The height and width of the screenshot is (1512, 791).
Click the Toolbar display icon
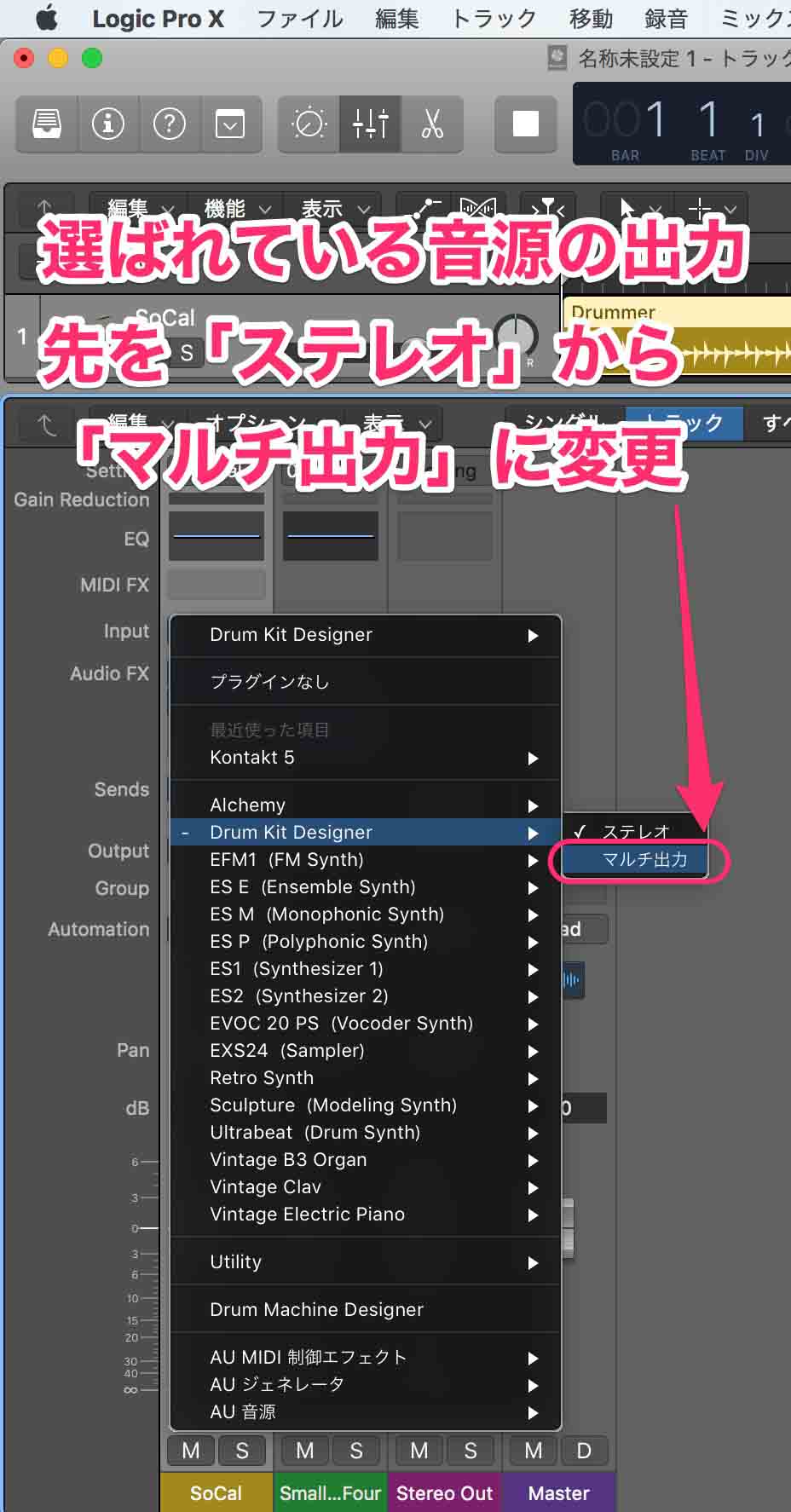tap(230, 124)
